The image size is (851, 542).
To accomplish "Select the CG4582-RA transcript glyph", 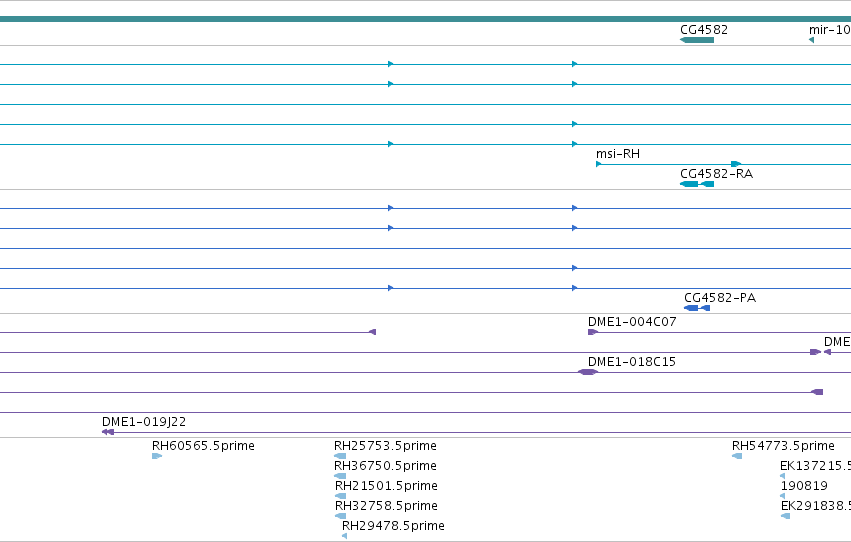I will (x=697, y=184).
